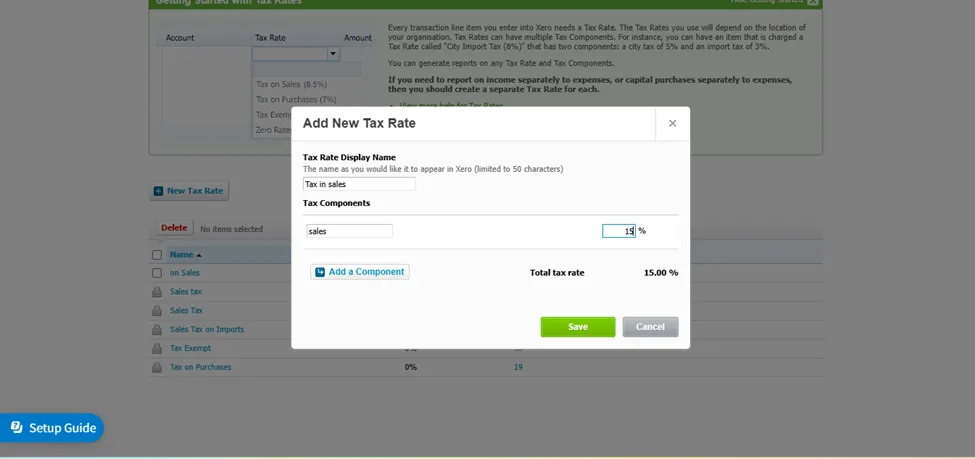The width and height of the screenshot is (975, 459).
Task: Click the percentage field showing 15
Action: 619,231
